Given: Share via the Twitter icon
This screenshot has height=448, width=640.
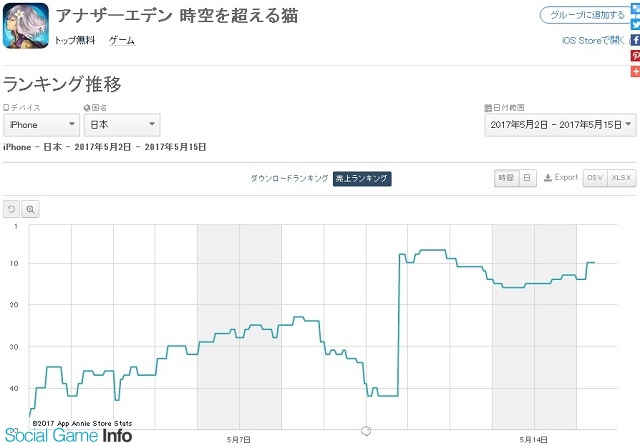Looking at the screenshot, I should pyautogui.click(x=635, y=24).
